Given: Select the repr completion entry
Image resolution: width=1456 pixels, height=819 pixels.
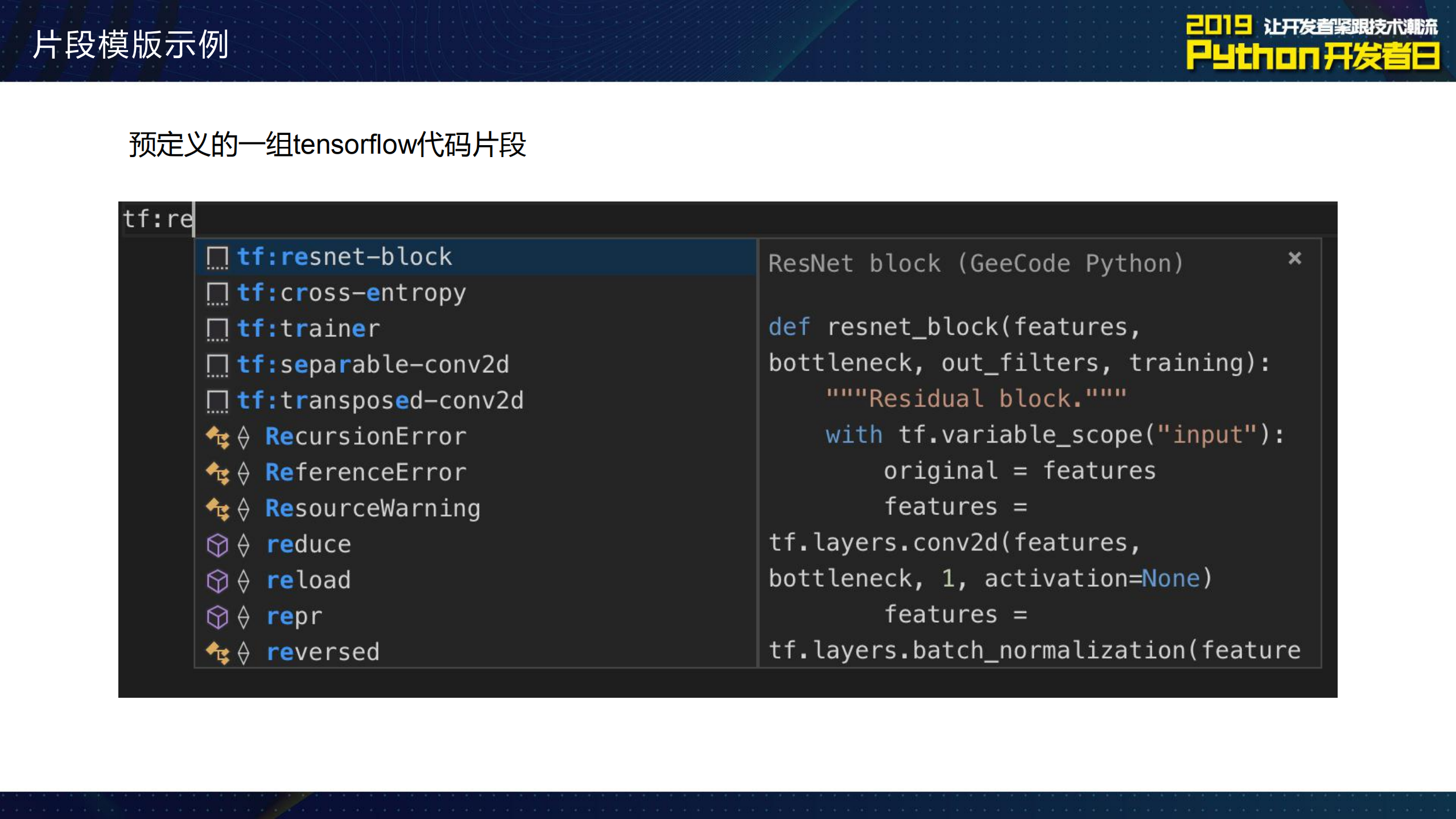Looking at the screenshot, I should click(x=294, y=616).
